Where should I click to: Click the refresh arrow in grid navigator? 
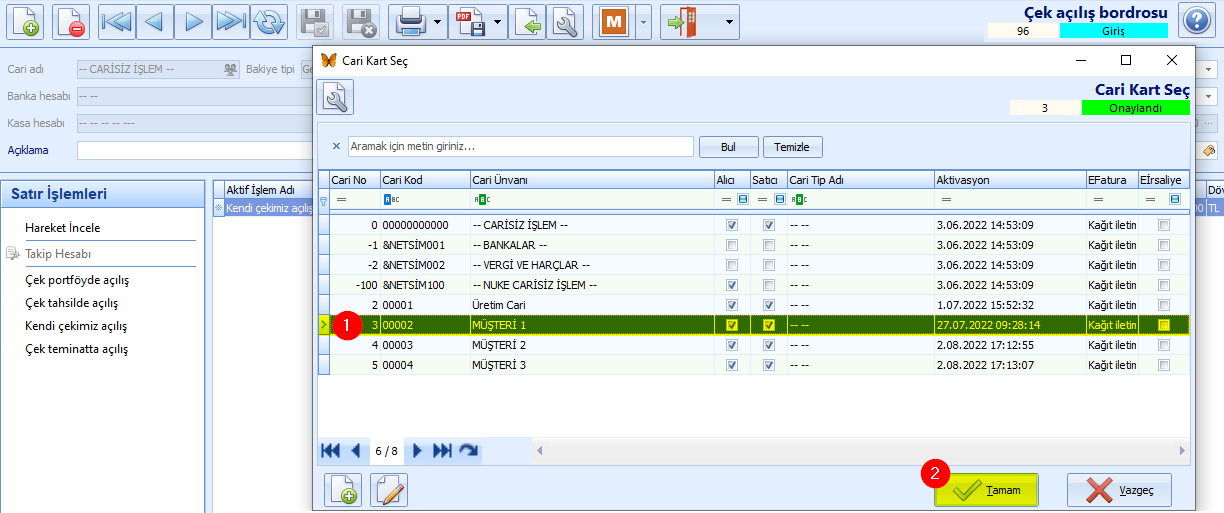pos(468,451)
